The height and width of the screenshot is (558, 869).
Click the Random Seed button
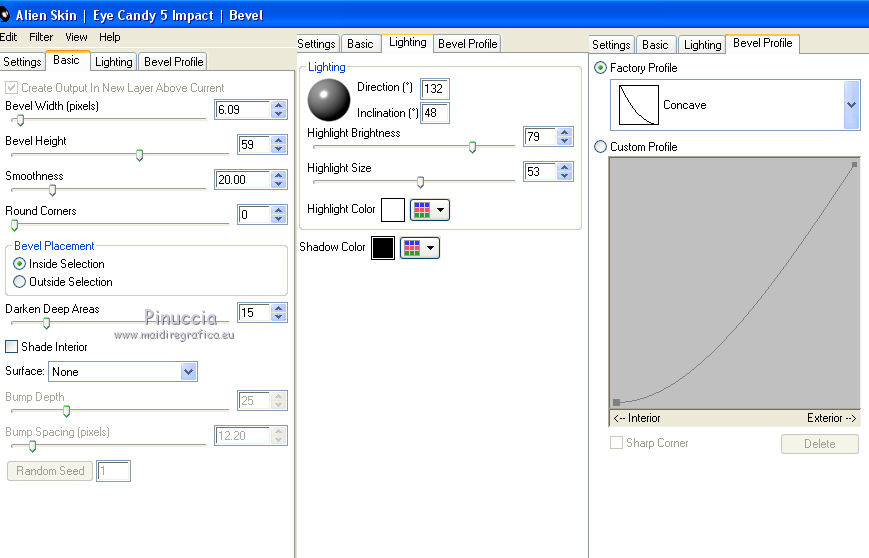50,470
